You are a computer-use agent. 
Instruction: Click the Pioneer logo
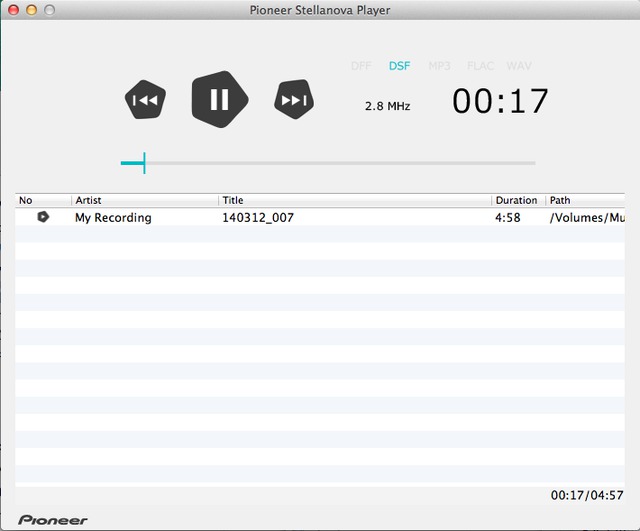coord(53,520)
